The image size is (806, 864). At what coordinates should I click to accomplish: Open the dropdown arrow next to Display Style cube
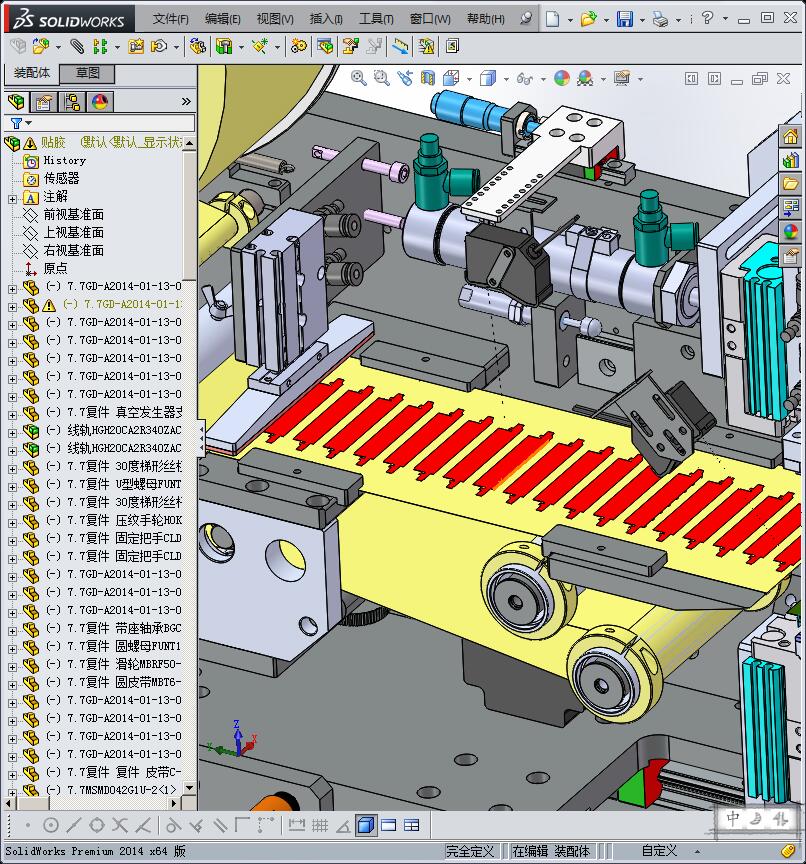[506, 79]
